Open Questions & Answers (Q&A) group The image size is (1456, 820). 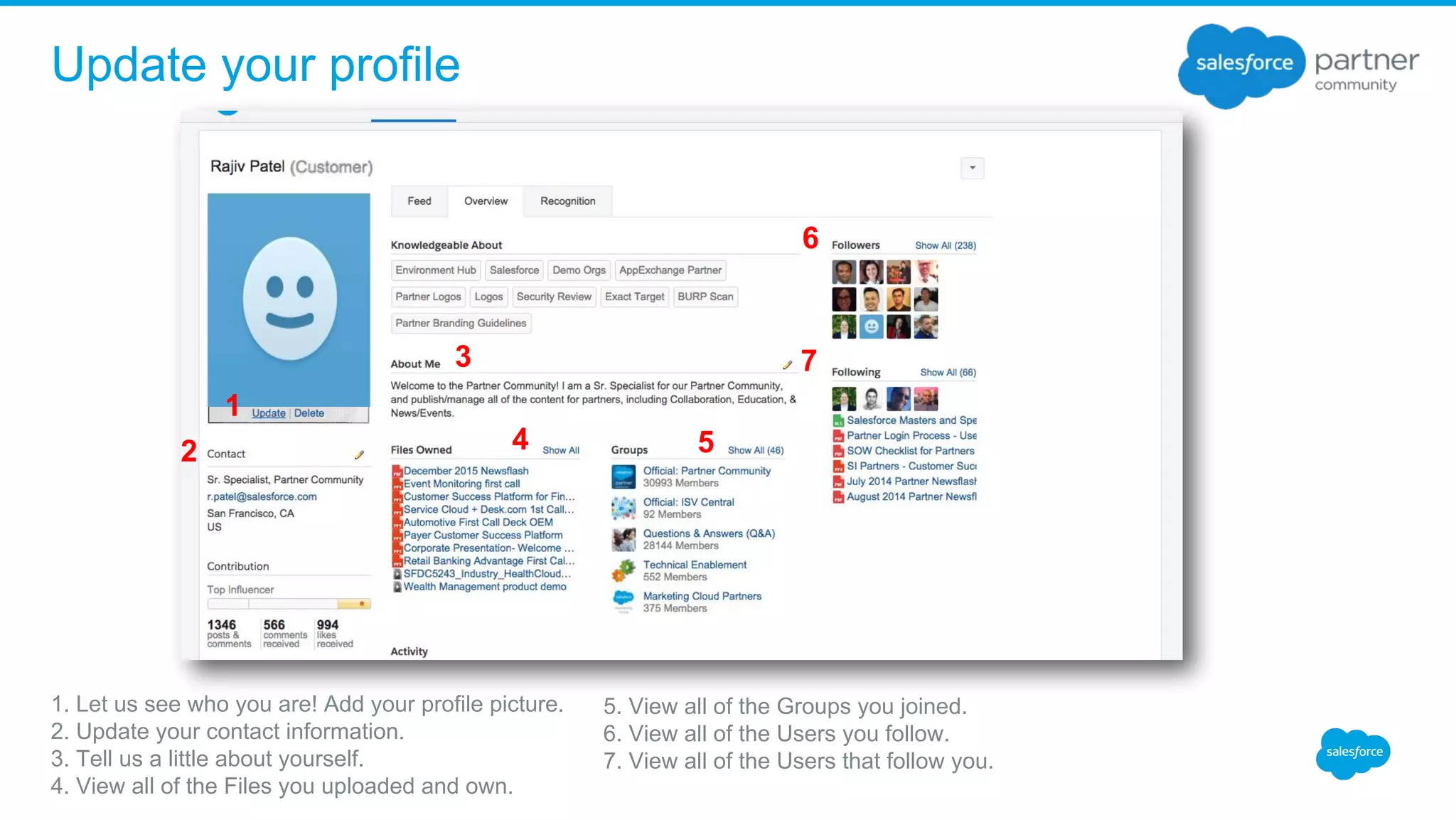[x=709, y=533]
